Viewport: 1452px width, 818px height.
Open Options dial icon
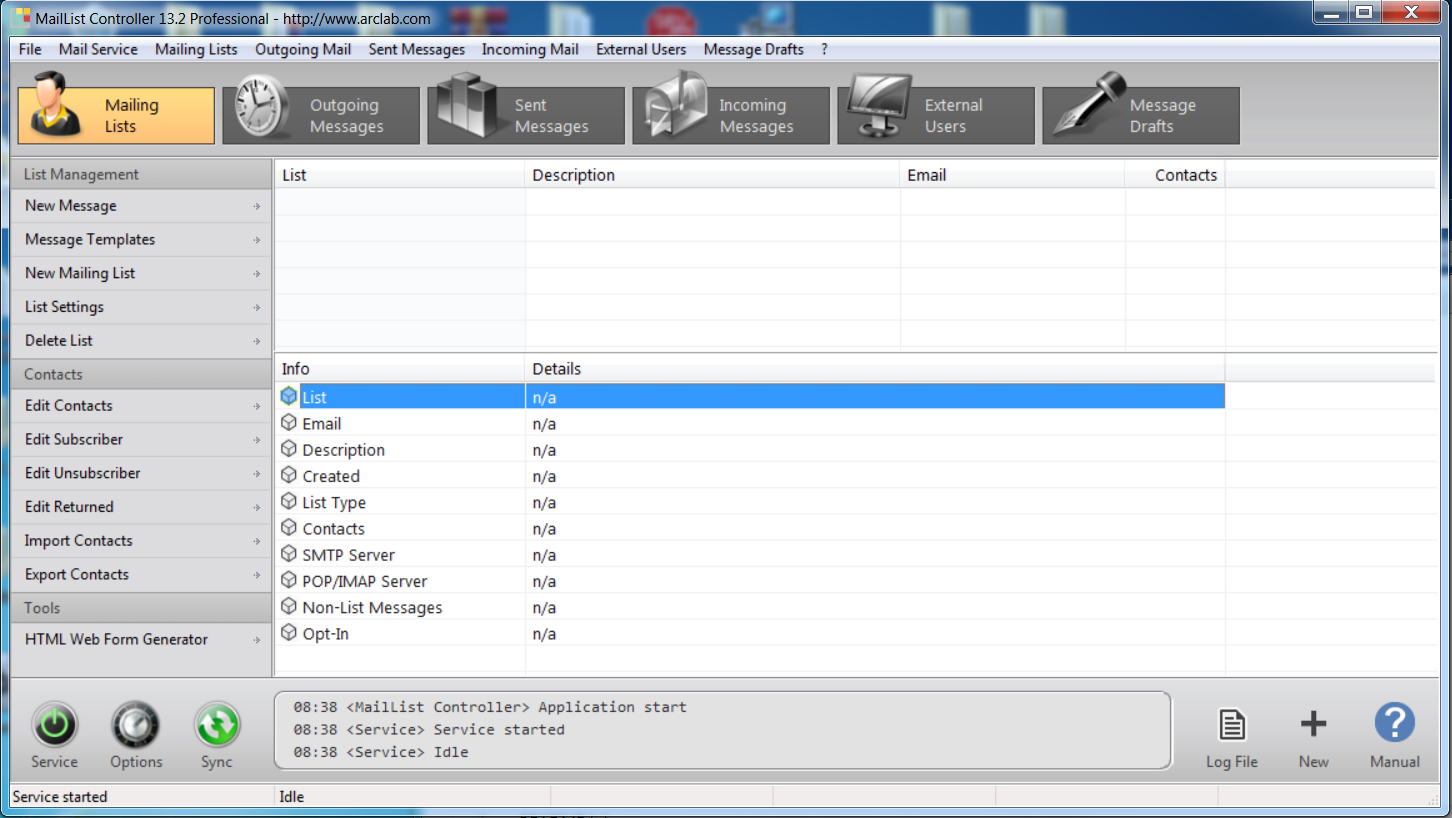[136, 726]
